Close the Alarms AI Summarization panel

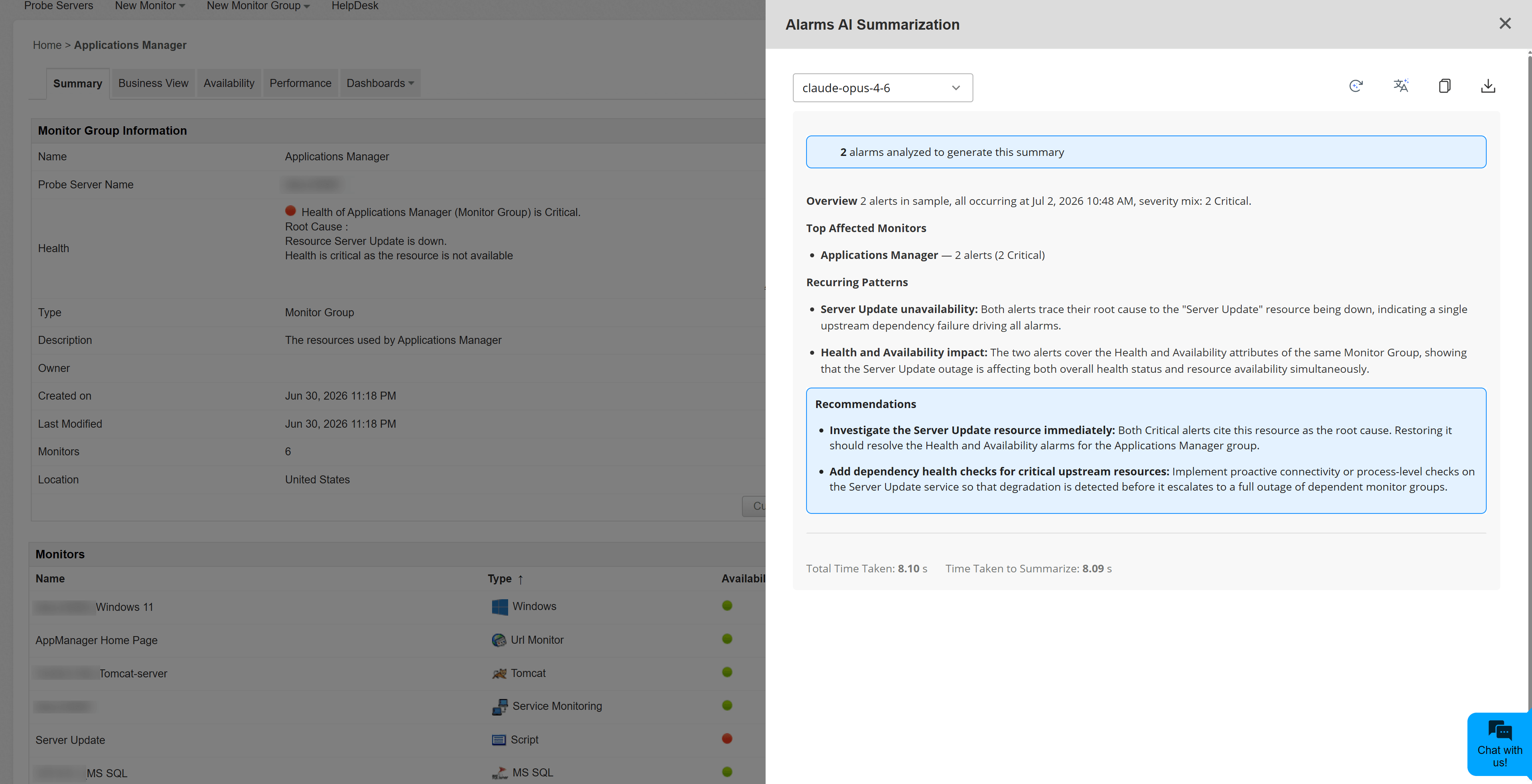[1505, 24]
